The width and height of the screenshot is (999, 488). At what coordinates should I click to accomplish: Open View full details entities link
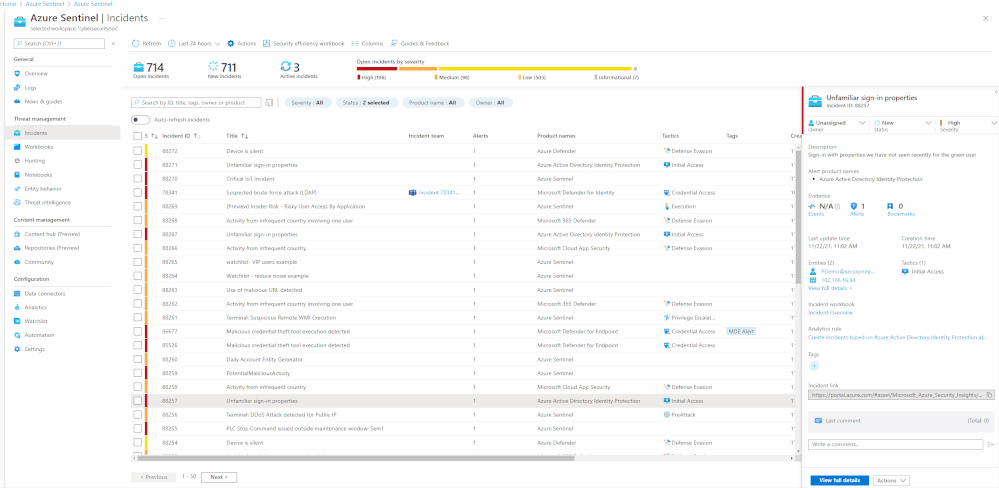coord(830,289)
